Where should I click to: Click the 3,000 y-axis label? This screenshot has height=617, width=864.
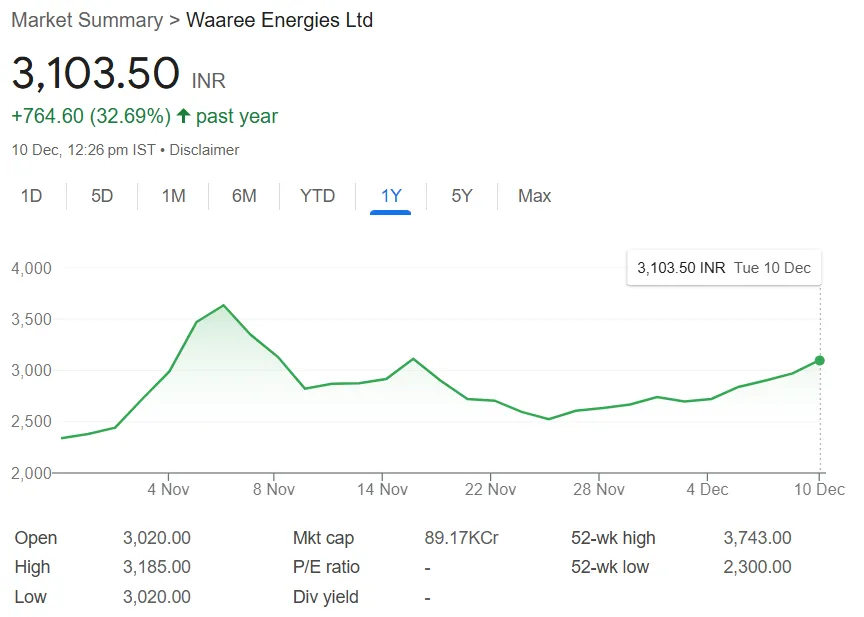pyautogui.click(x=31, y=370)
